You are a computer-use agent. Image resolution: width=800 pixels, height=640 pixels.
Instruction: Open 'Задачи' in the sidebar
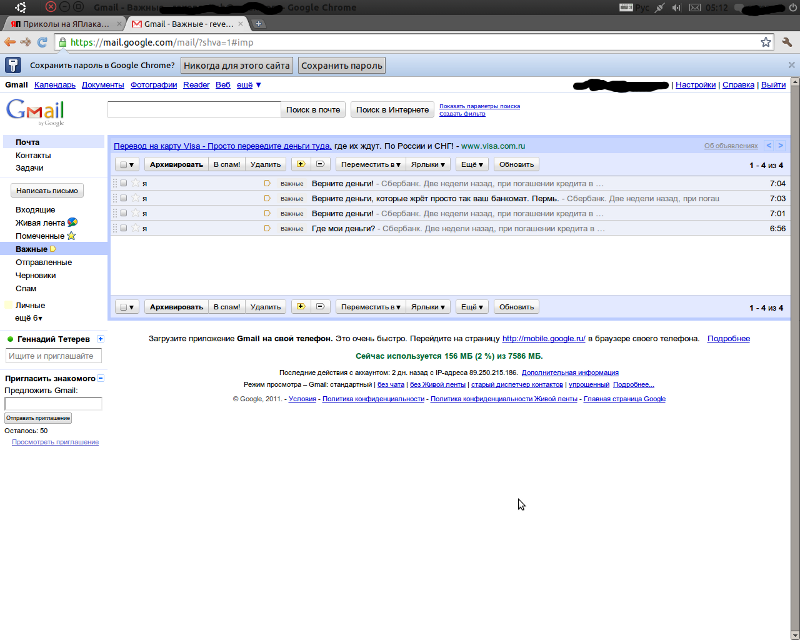click(29, 168)
